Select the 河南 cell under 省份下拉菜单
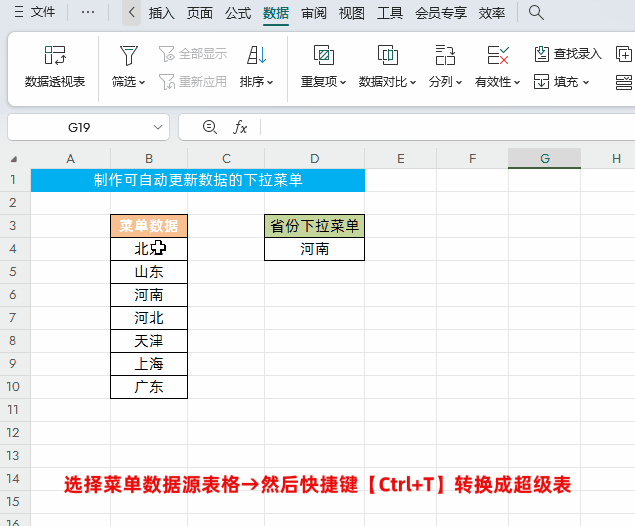This screenshot has height=526, width=635. click(x=315, y=249)
